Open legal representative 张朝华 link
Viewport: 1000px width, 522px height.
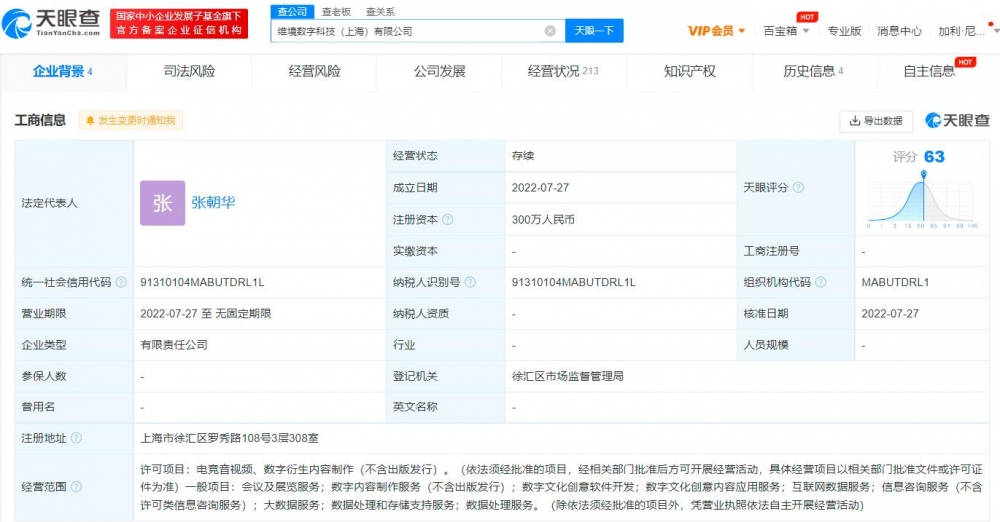213,203
